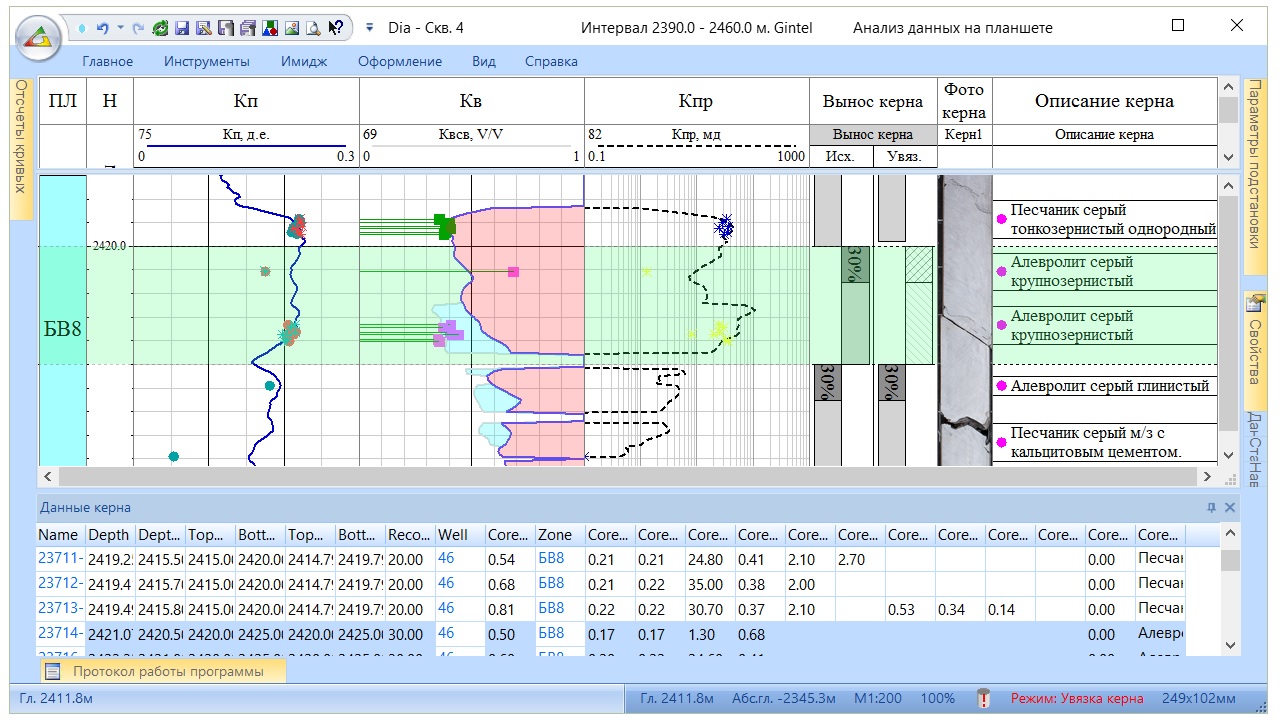Click the core cylinder icon in status bar
This screenshot has height=720, width=1280.
tap(982, 698)
